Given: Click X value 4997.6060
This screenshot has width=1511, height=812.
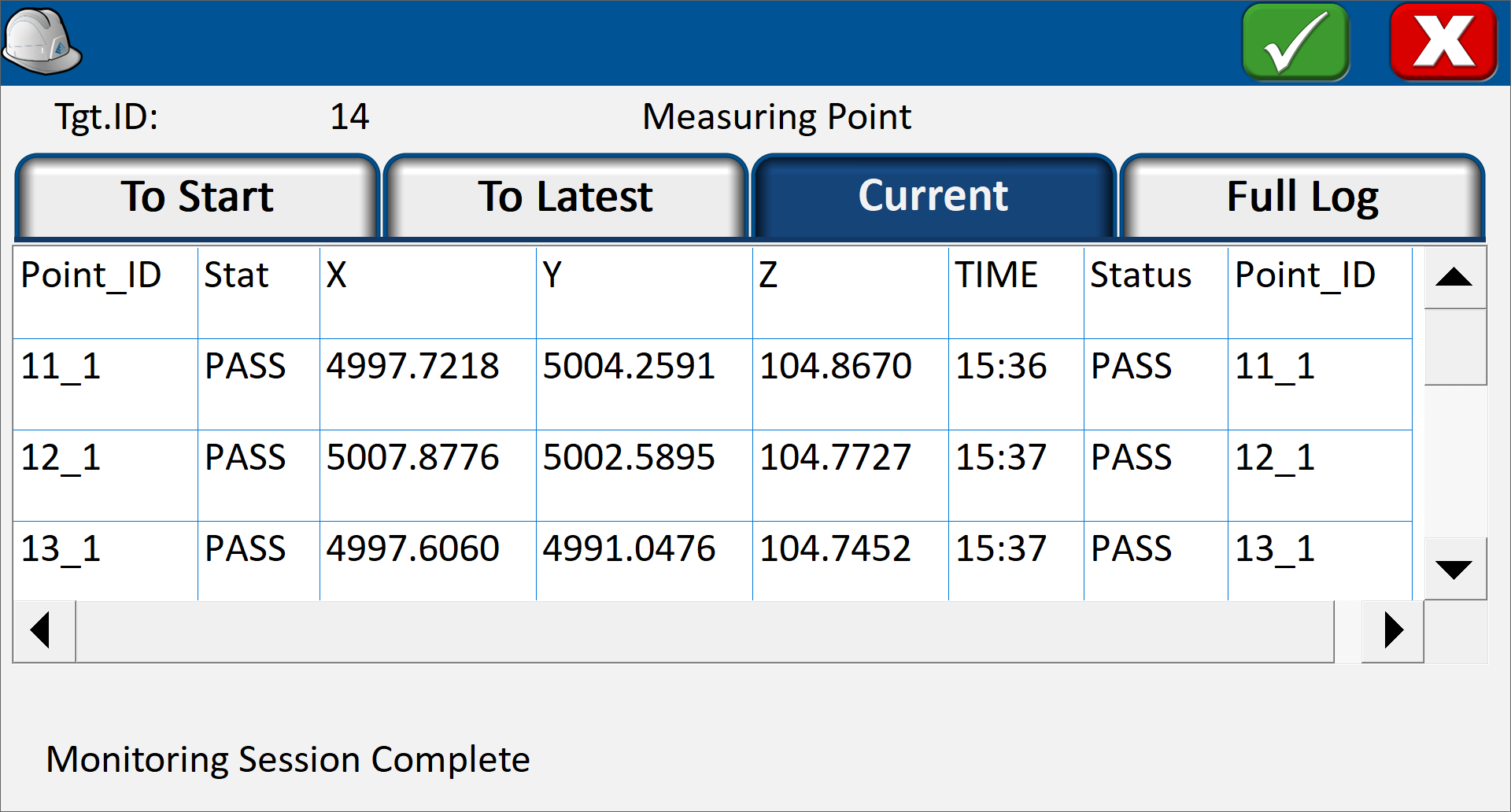Looking at the screenshot, I should click(428, 560).
